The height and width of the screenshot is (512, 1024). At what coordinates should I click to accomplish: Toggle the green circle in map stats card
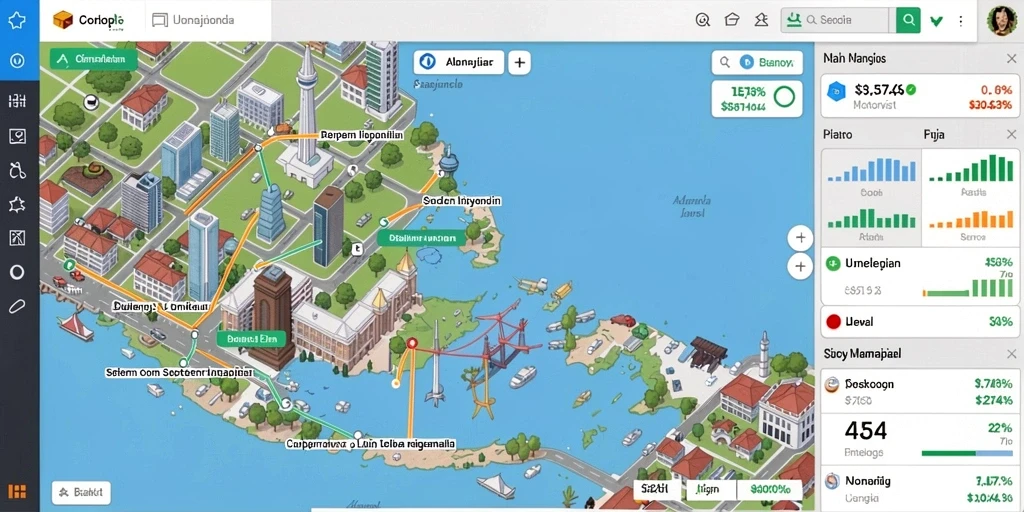[x=784, y=97]
